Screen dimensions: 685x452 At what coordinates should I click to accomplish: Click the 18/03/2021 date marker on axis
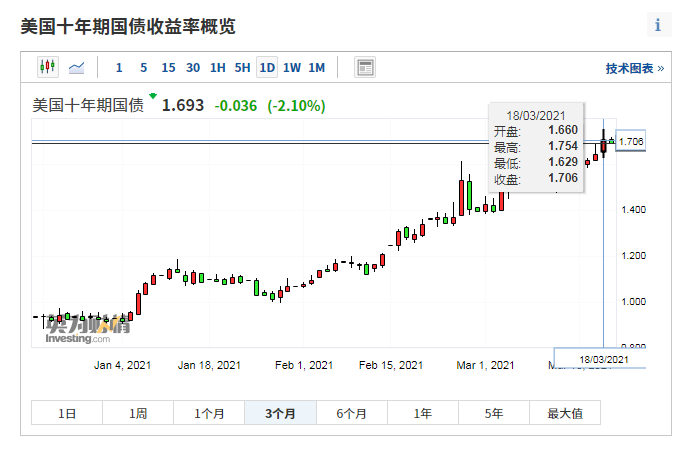click(604, 358)
